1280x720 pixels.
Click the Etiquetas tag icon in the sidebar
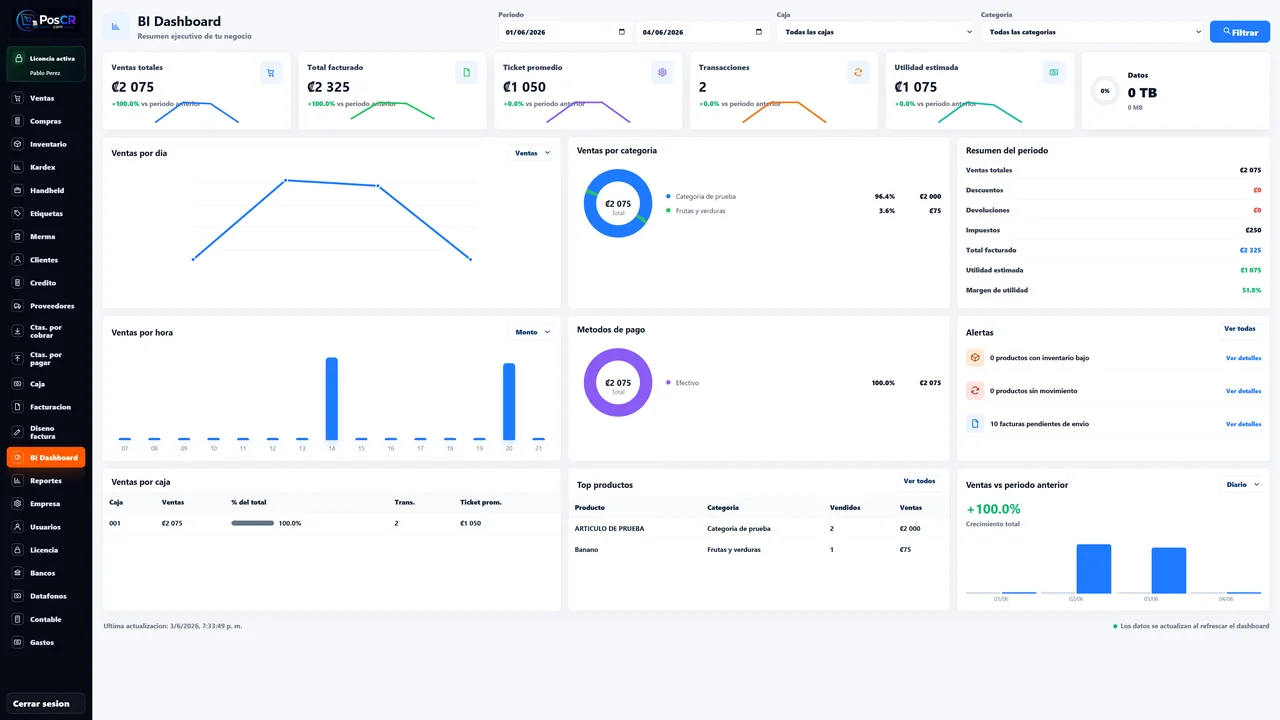coord(18,213)
